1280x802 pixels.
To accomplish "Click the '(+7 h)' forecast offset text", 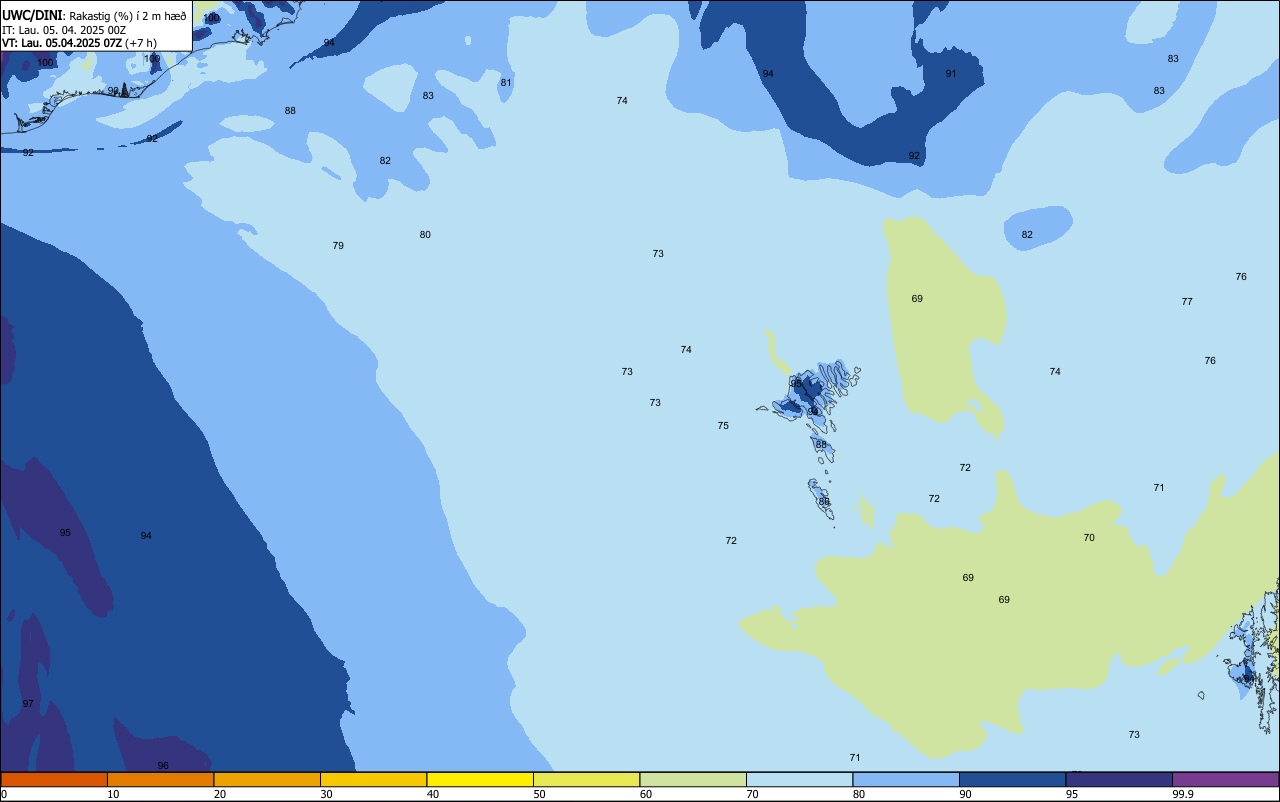I will [141, 43].
